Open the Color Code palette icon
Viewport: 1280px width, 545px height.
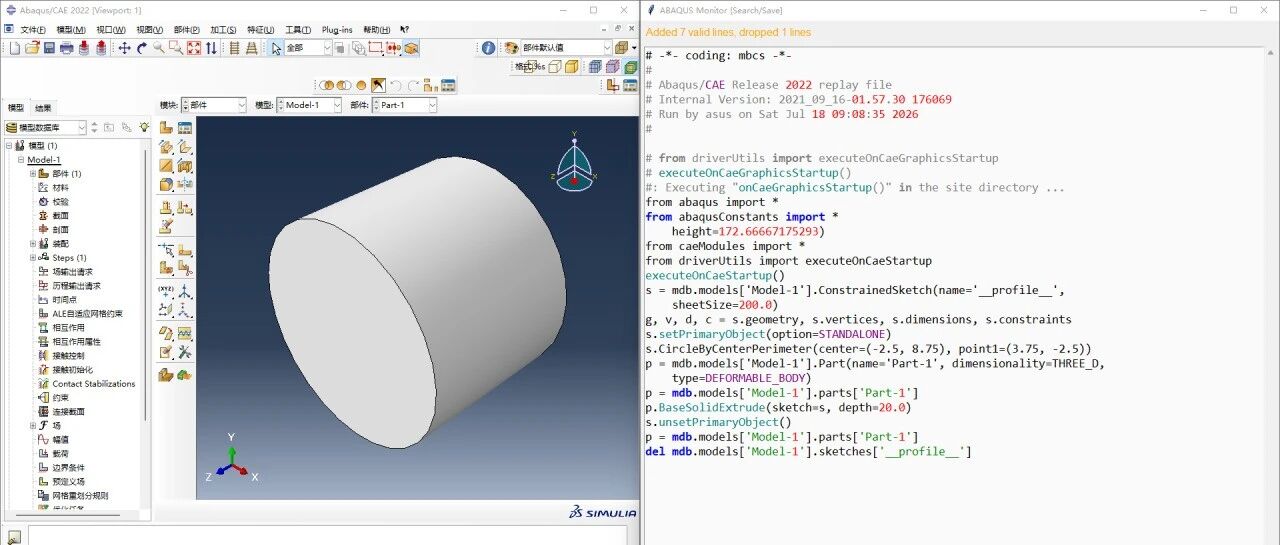pos(512,48)
